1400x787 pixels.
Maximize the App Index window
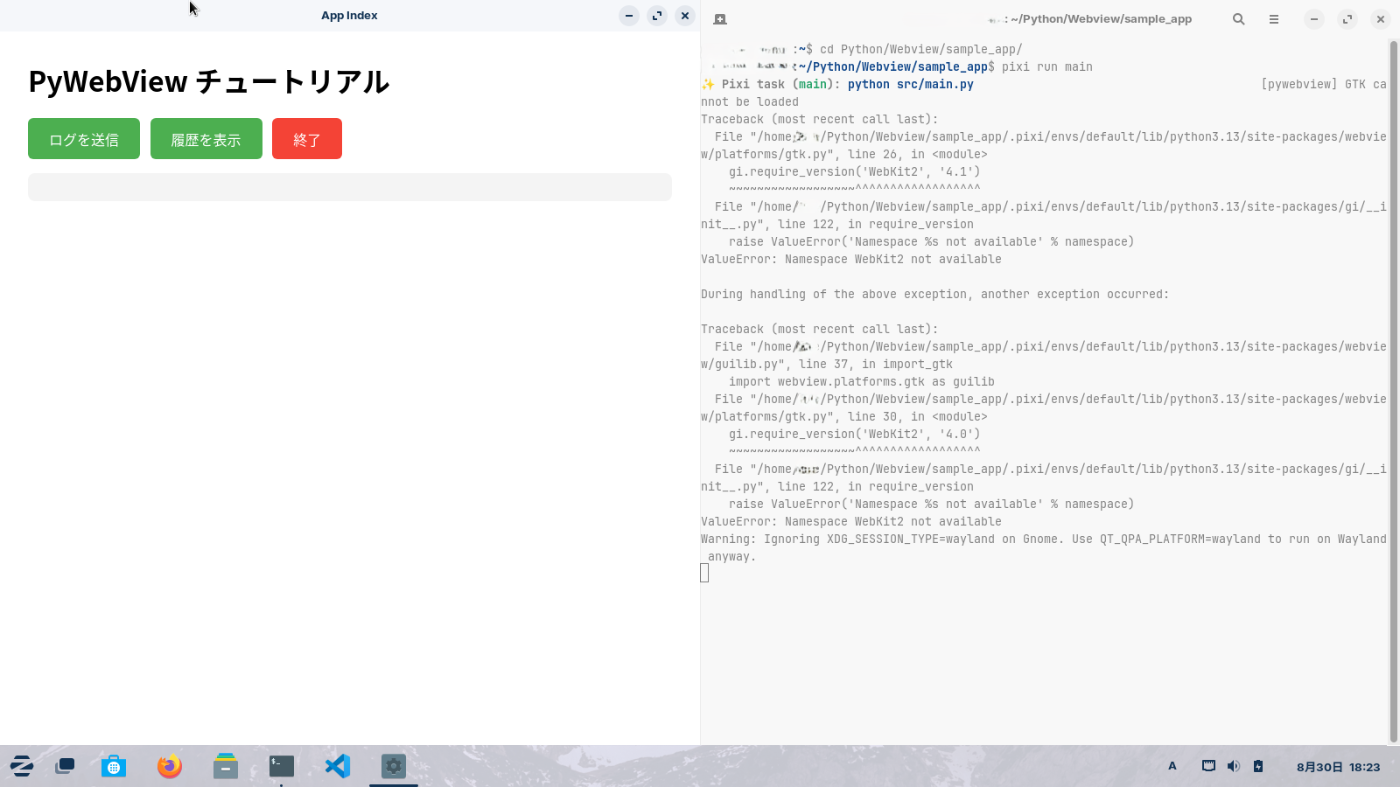(657, 15)
